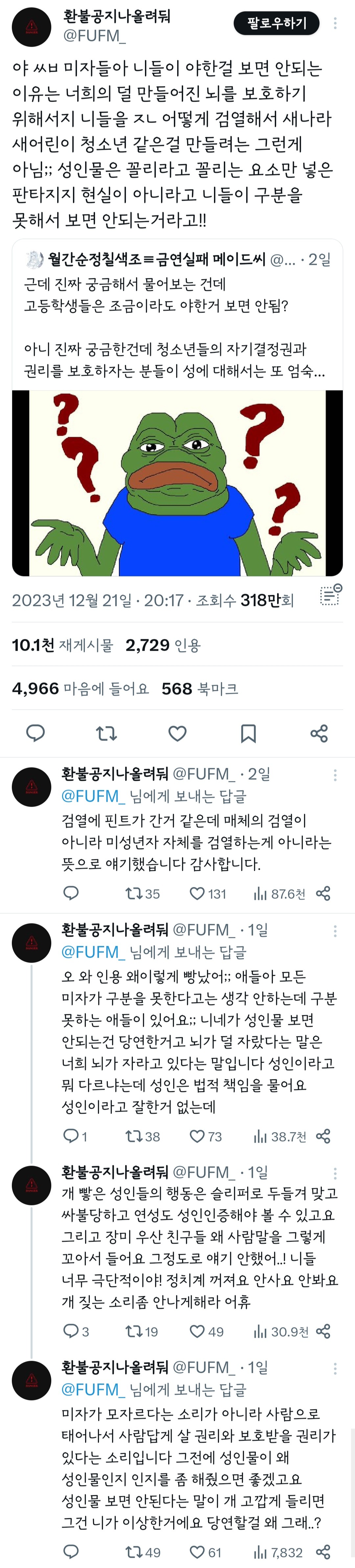The width and height of the screenshot is (355, 1568).
Task: View the 2,729 인용 quotes list
Action: [x=163, y=645]
